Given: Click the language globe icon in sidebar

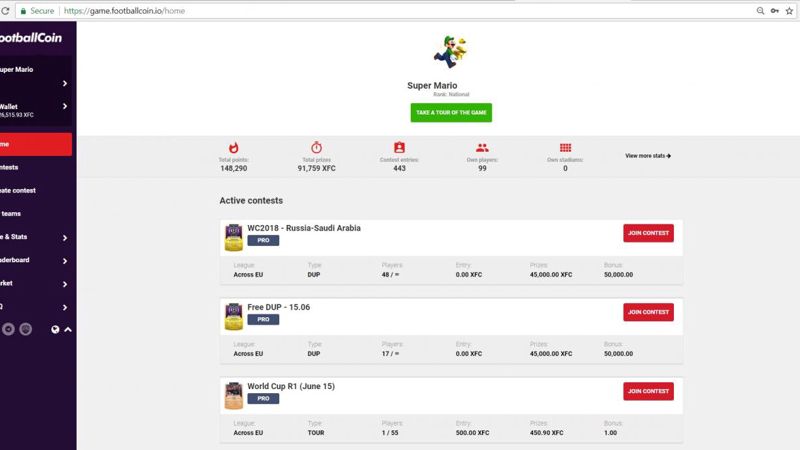Looking at the screenshot, I should (55, 330).
